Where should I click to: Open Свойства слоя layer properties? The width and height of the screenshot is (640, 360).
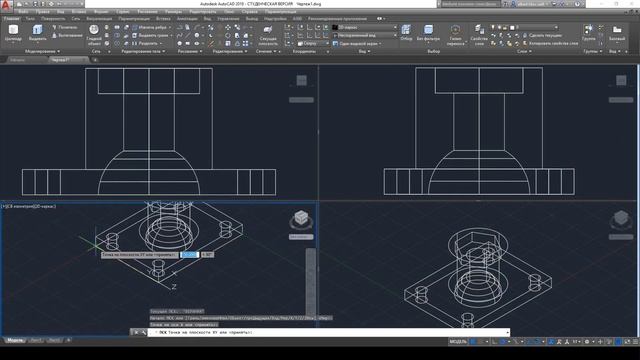(479, 34)
